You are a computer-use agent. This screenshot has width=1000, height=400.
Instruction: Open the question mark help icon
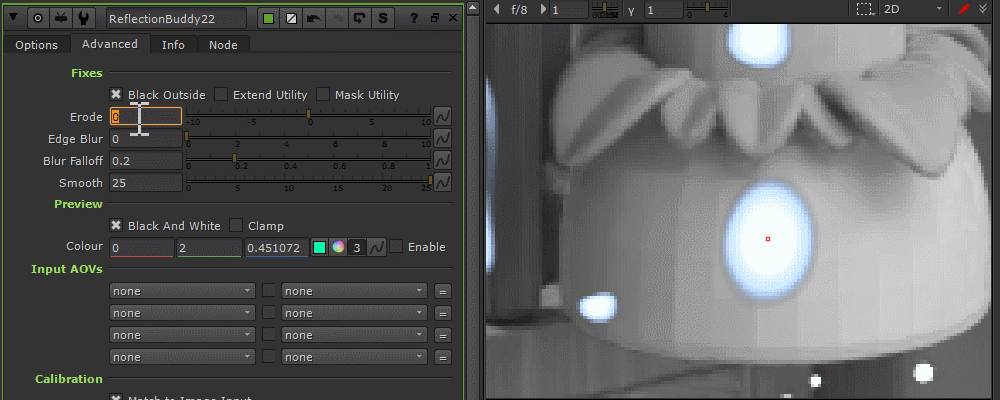[413, 18]
